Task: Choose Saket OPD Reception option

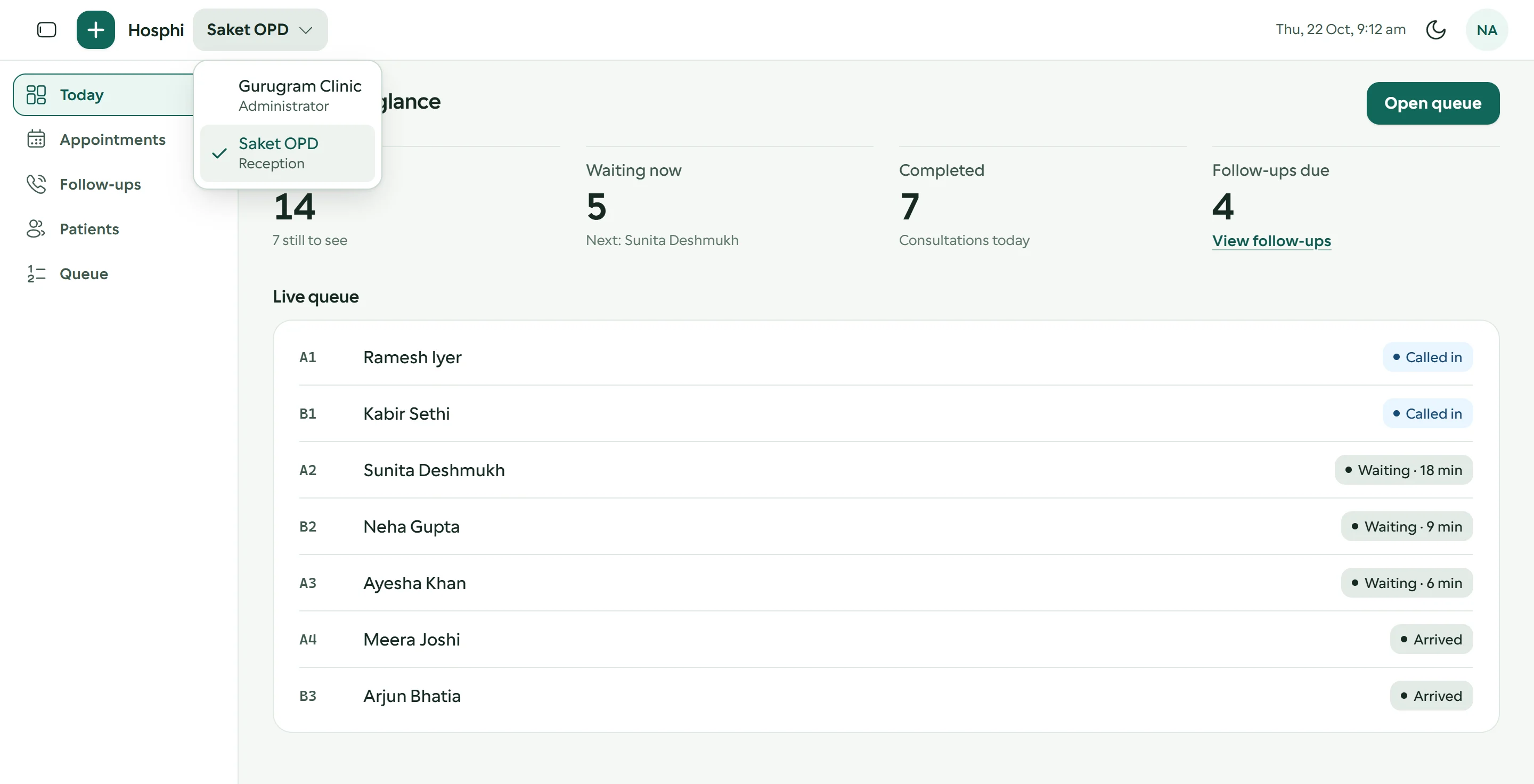Action: (288, 153)
